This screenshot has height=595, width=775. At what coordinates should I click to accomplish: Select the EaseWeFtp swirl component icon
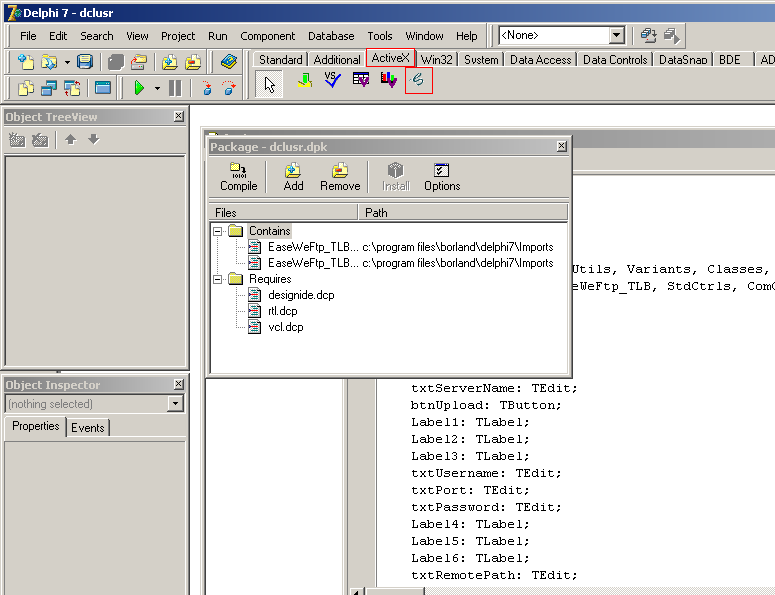point(418,80)
